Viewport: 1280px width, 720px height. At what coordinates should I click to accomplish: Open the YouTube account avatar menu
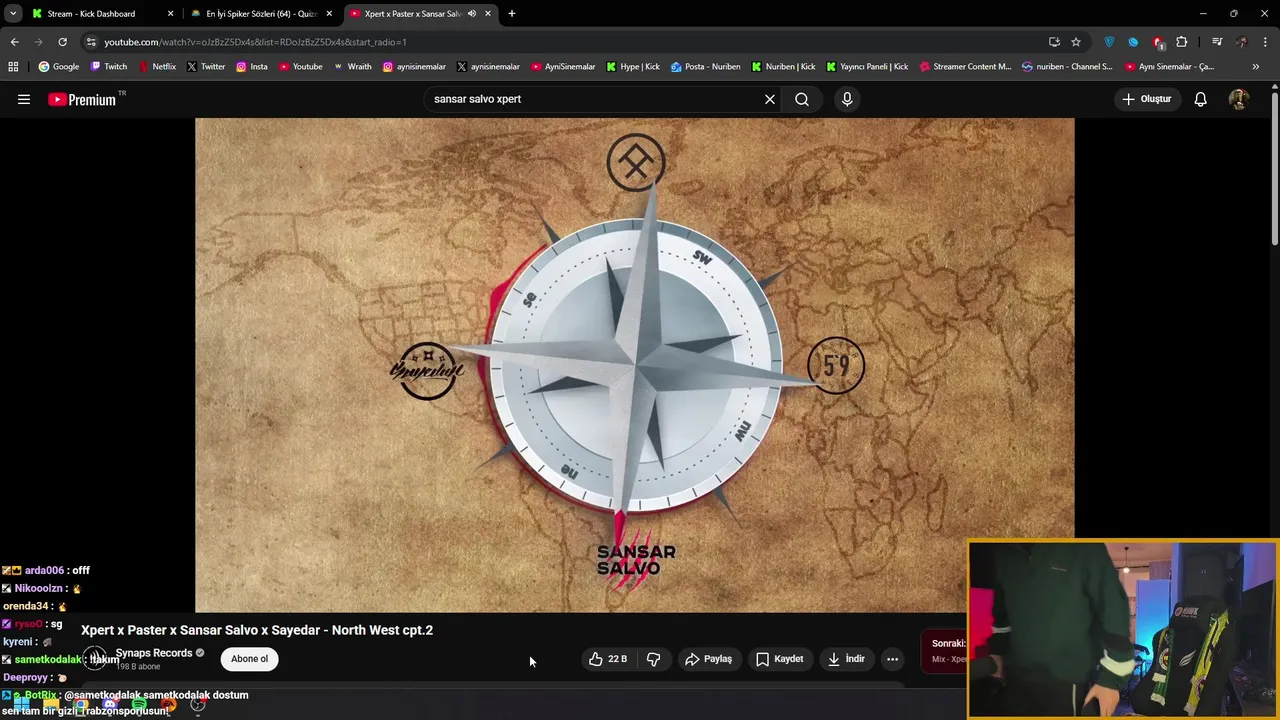pyautogui.click(x=1238, y=99)
